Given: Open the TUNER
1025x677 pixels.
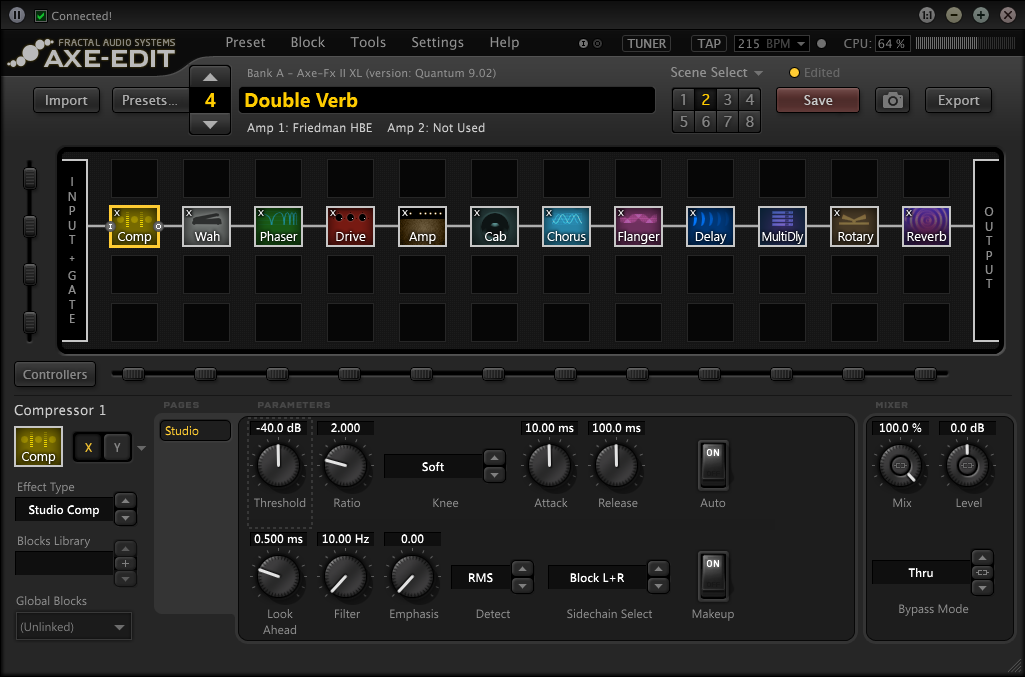Looking at the screenshot, I should coord(647,44).
